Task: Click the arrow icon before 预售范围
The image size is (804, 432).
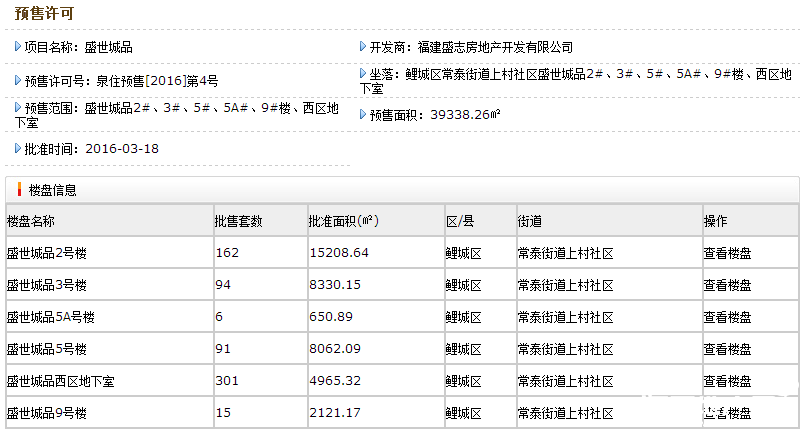Action: click(18, 108)
